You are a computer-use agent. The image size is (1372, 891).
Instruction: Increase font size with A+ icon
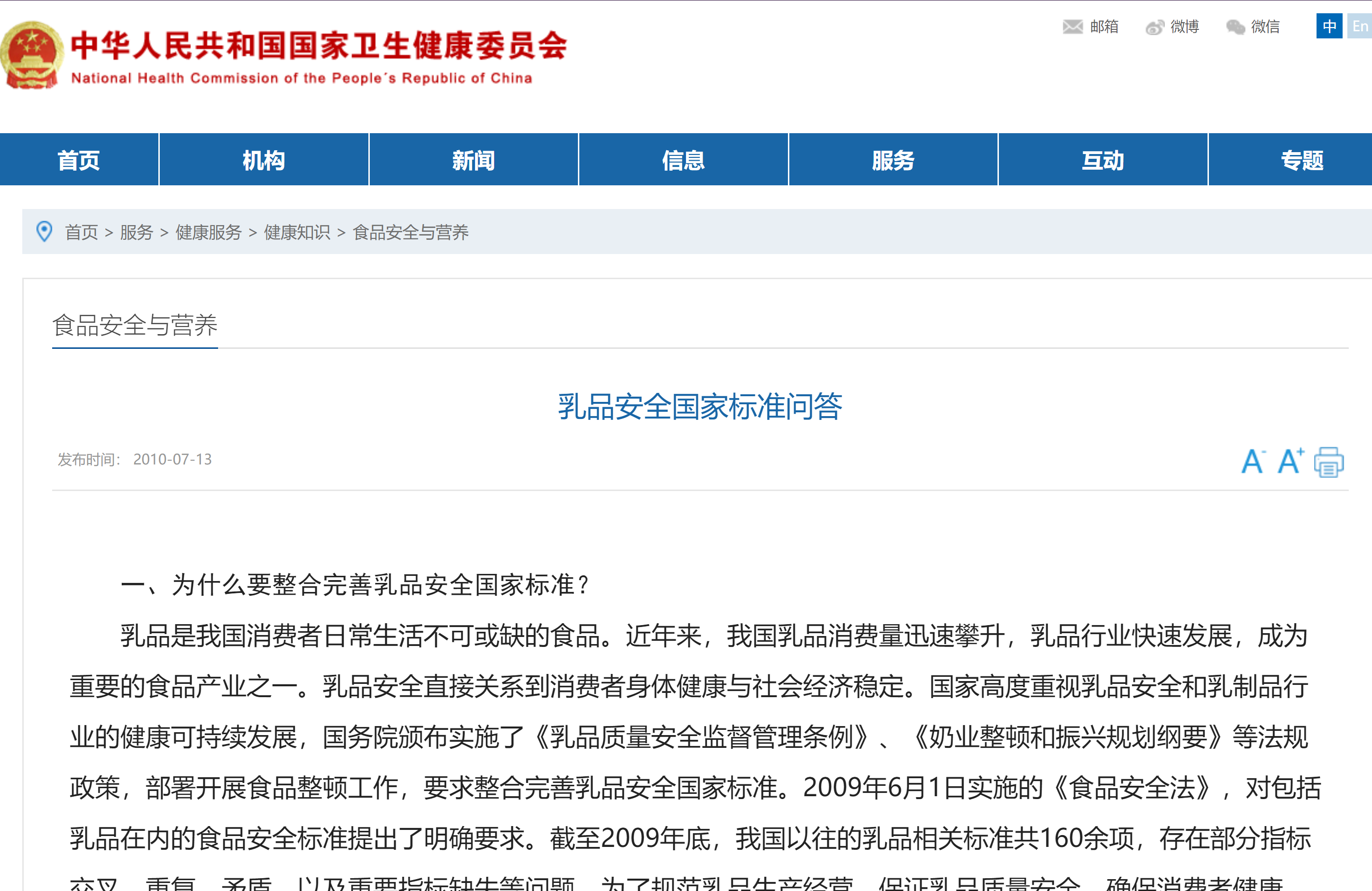(x=1290, y=461)
